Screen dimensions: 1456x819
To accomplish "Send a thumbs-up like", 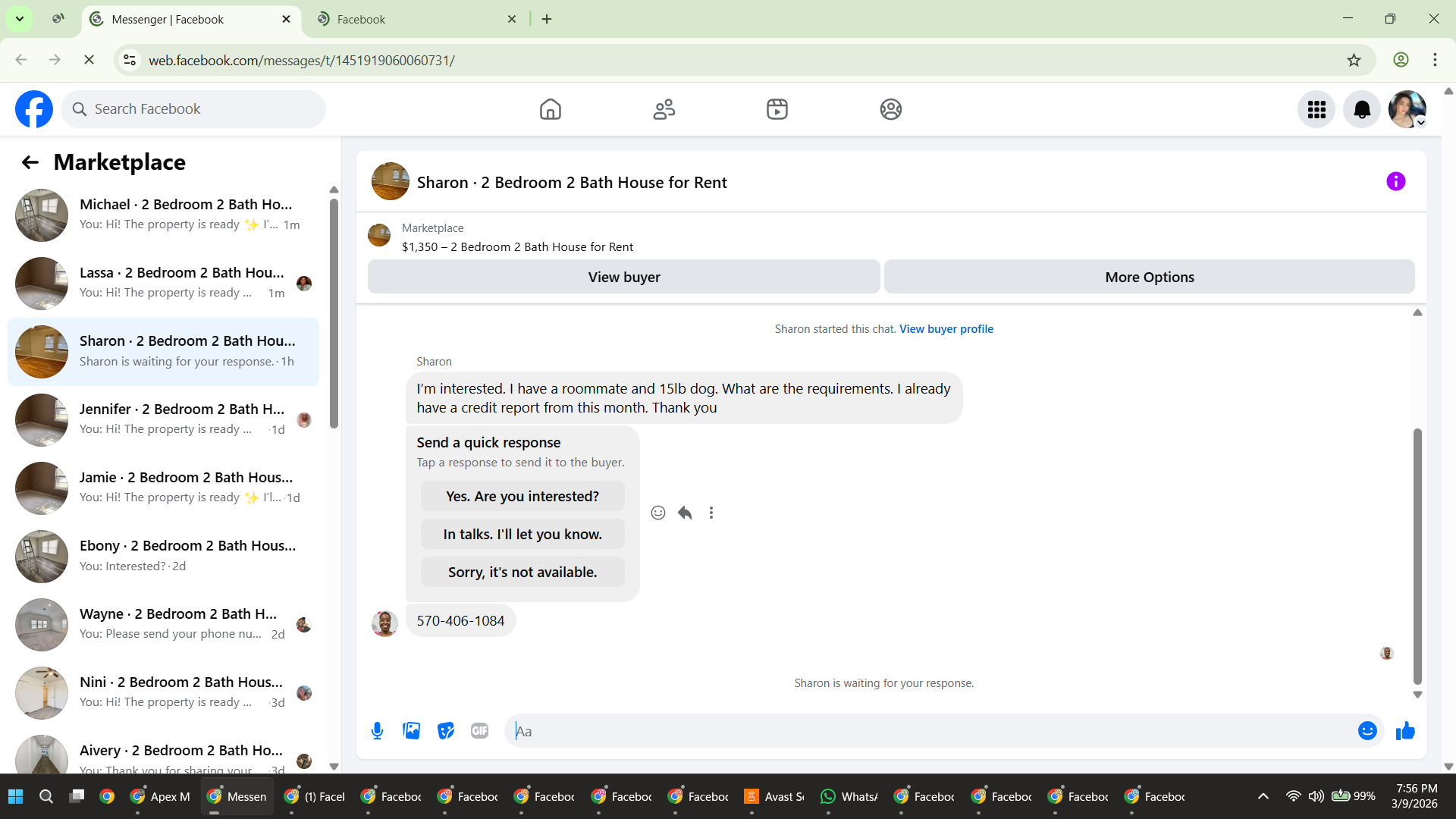I will [x=1405, y=731].
